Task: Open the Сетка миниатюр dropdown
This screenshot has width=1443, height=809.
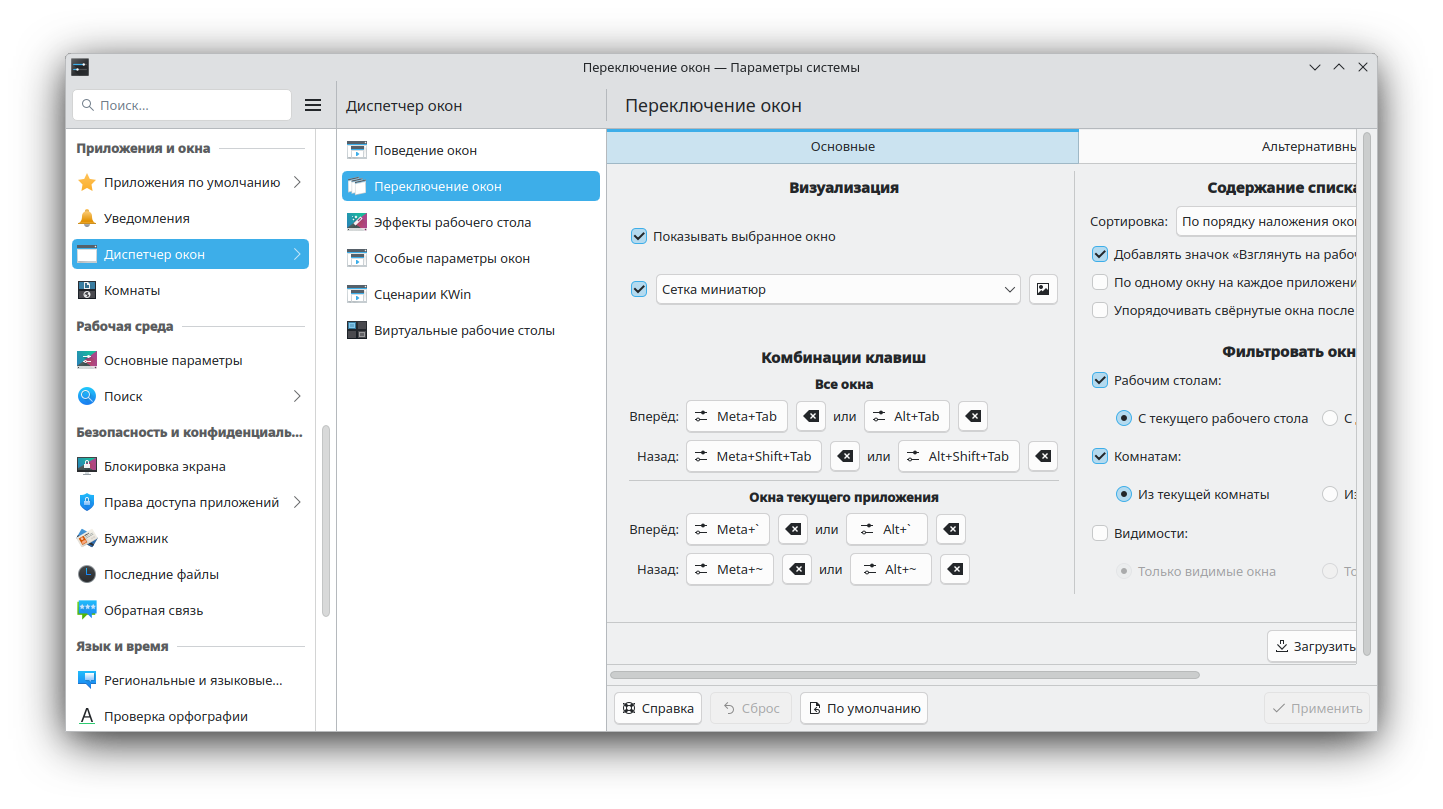Action: (x=838, y=289)
